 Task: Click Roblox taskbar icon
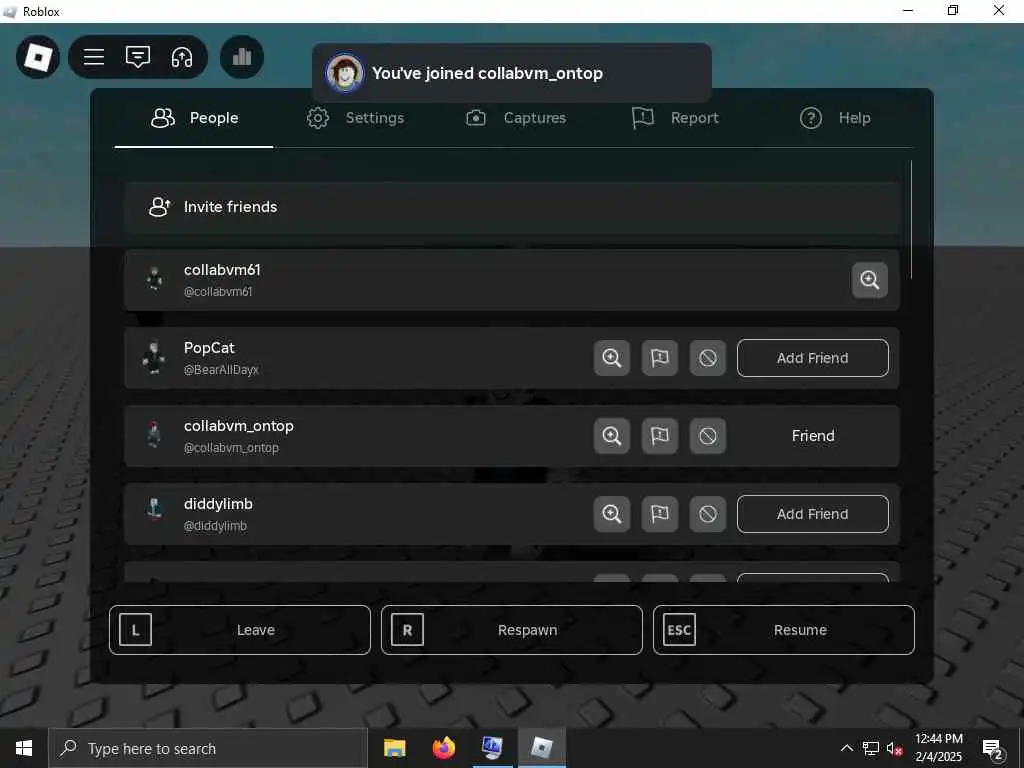(x=541, y=748)
